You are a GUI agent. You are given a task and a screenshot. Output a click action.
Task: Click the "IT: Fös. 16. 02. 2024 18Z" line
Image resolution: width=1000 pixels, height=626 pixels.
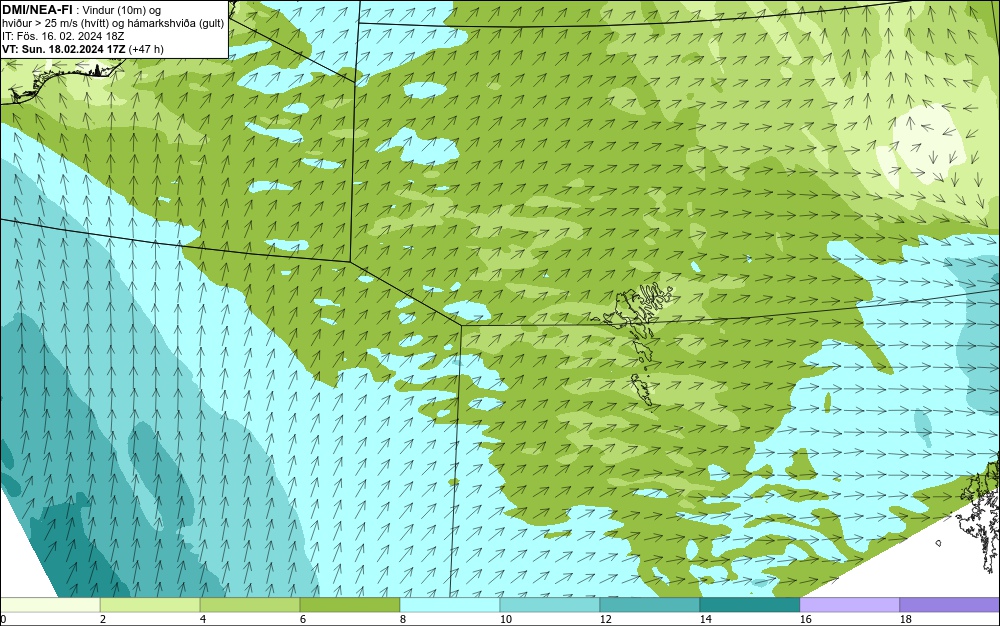click(63, 36)
